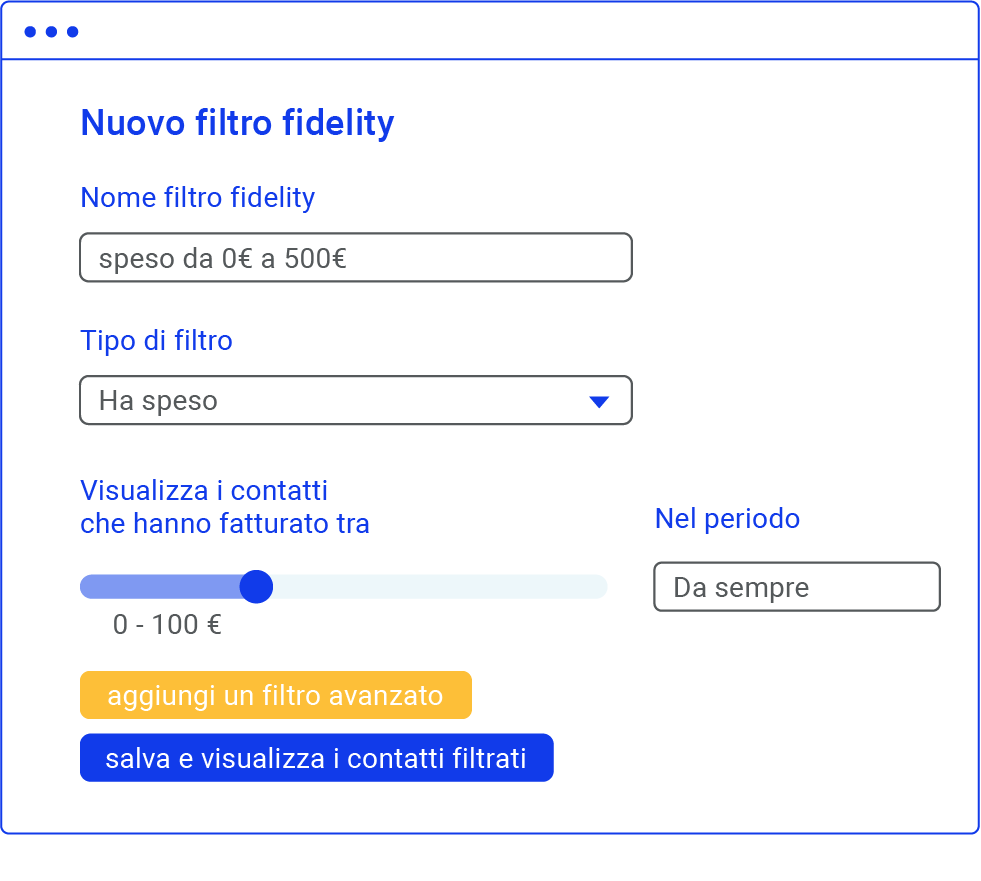Click the 'Nuovo filtro fidelity' heading
Viewport: 981px width, 881px height.
coord(237,123)
